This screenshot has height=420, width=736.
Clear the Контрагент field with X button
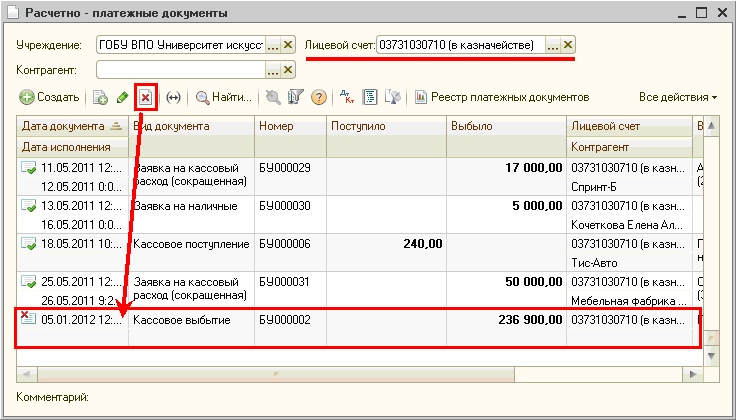coord(288,70)
